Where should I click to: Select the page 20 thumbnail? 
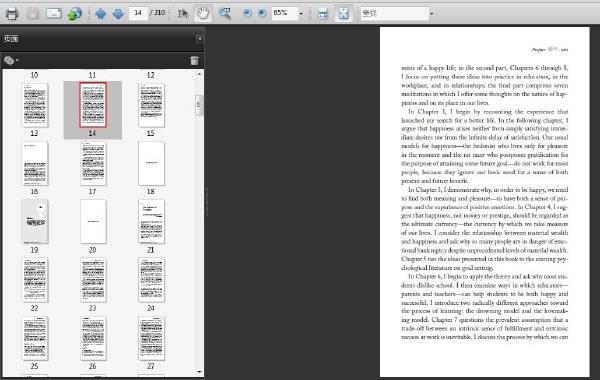93,222
